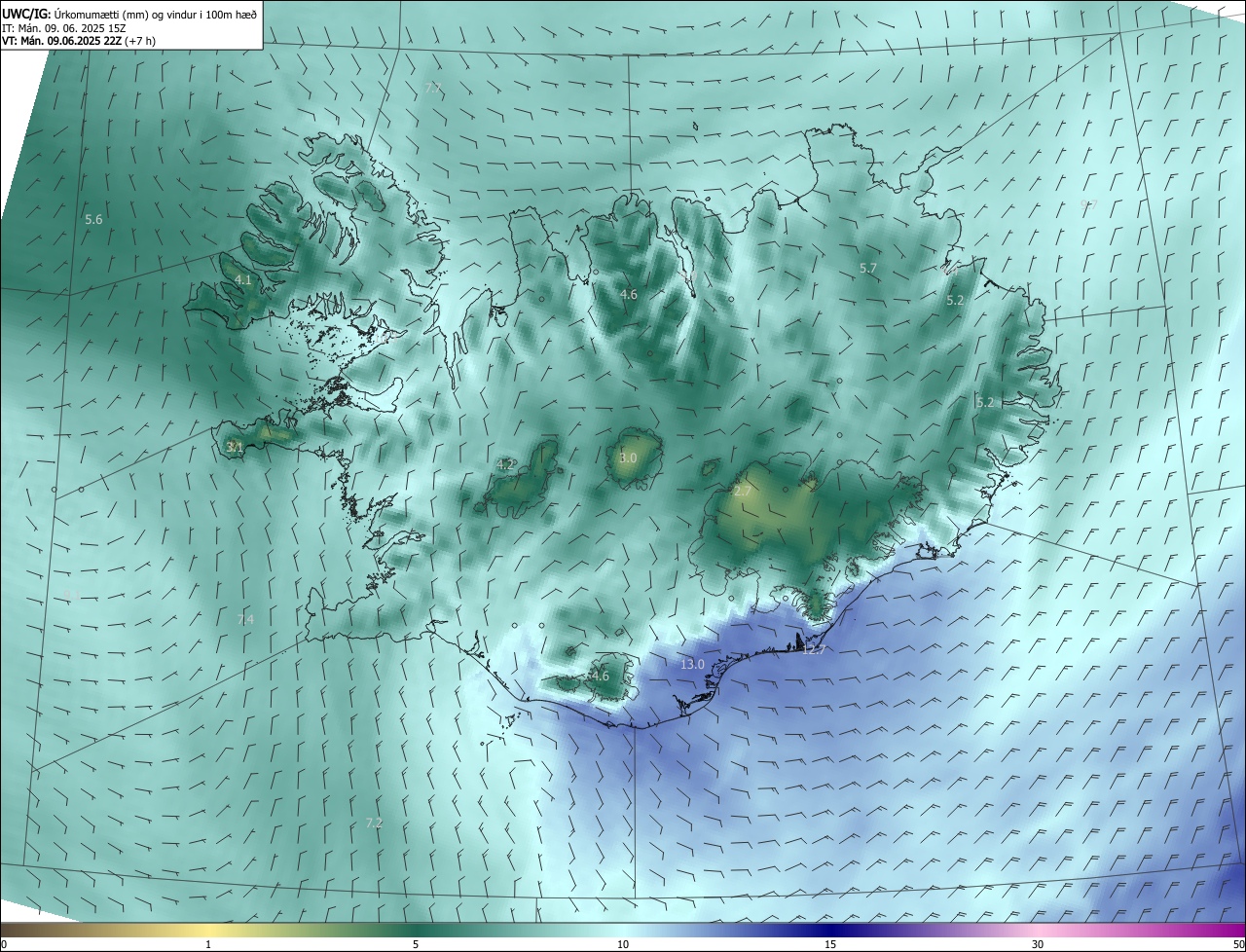The image size is (1246, 952).
Task: Click the 5.6 value over the northwest sea
Action: coord(93,220)
